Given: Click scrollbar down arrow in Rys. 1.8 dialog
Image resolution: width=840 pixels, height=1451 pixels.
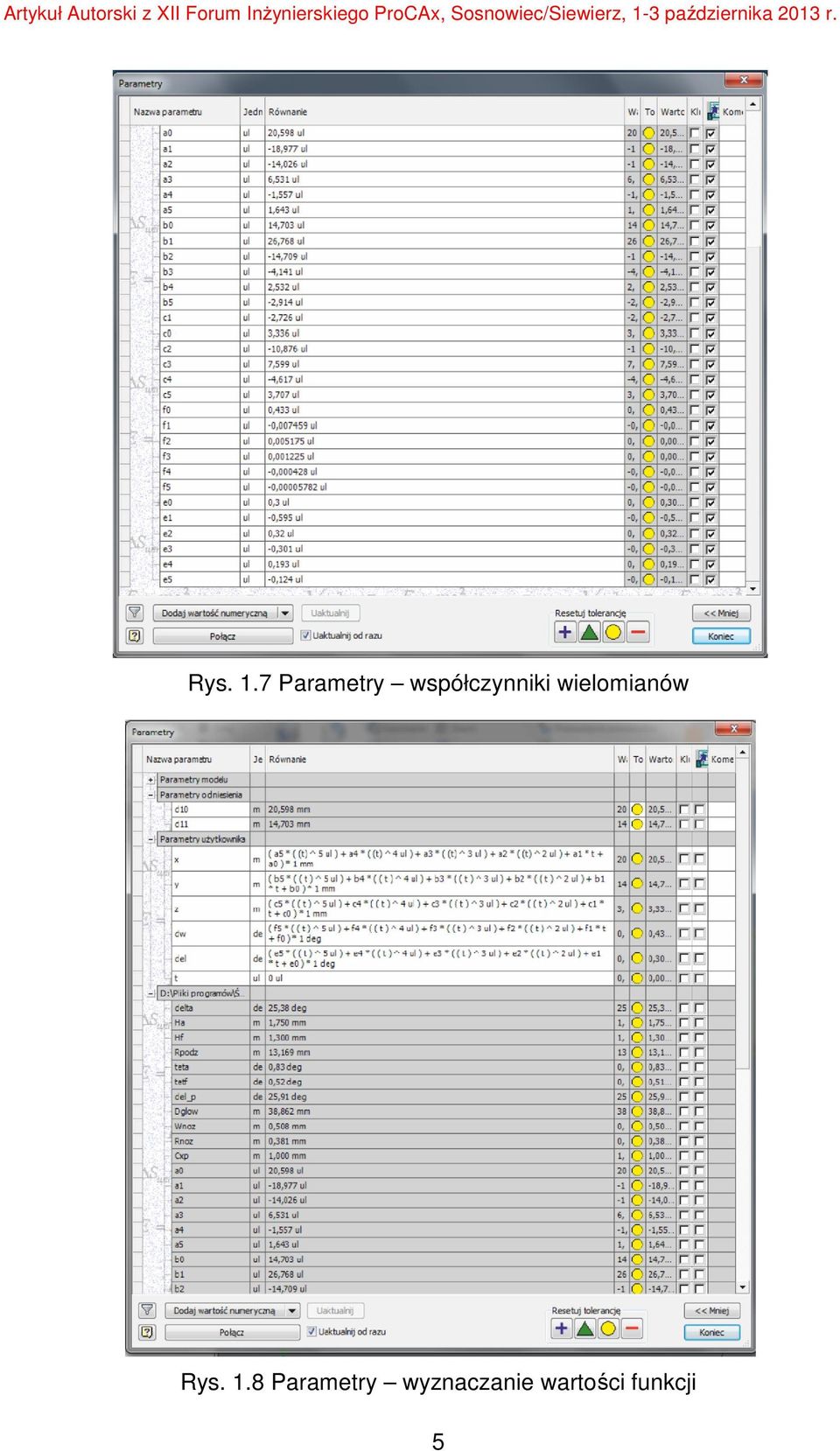Looking at the screenshot, I should 743,1287.
